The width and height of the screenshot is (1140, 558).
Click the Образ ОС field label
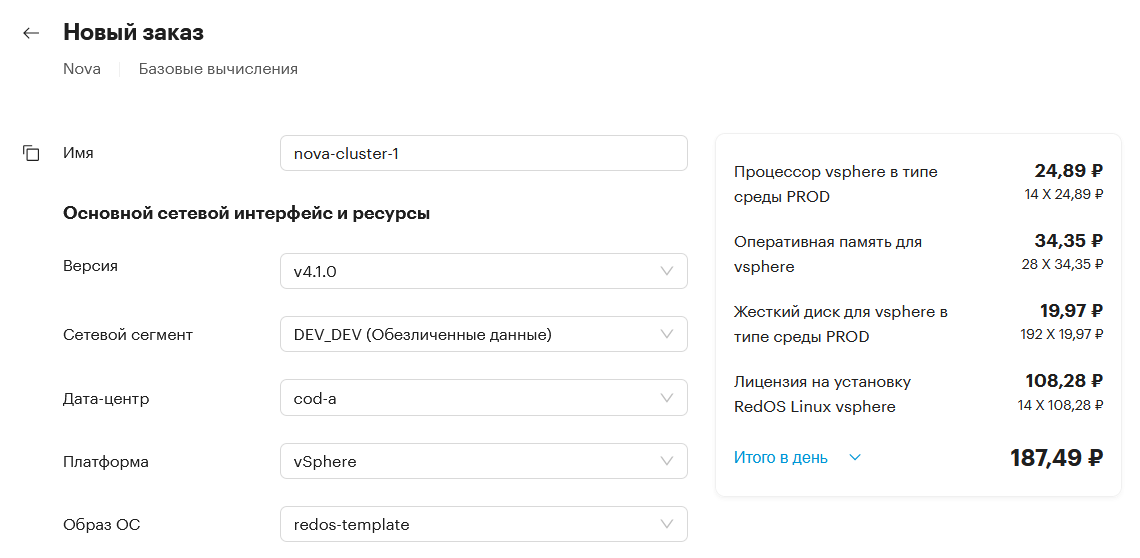coord(102,525)
